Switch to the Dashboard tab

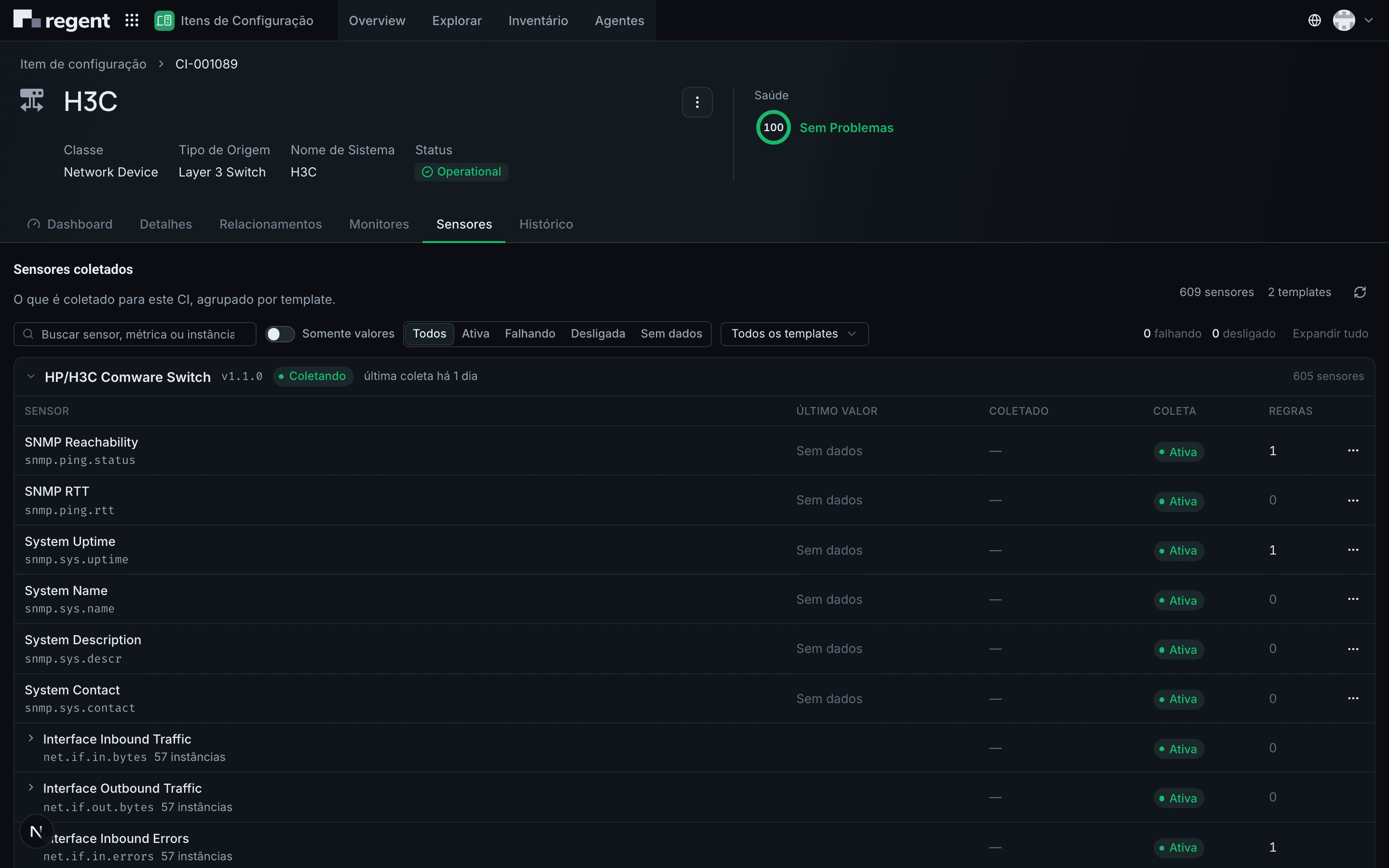click(70, 224)
